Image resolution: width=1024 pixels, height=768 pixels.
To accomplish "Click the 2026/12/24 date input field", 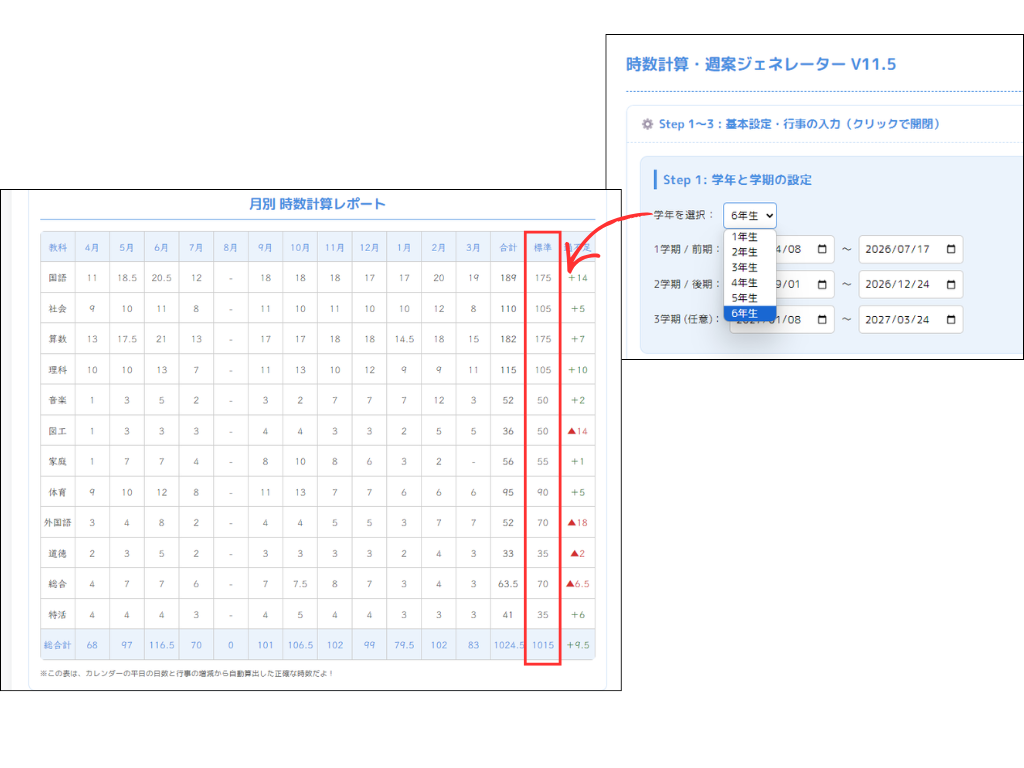I will coord(900,284).
